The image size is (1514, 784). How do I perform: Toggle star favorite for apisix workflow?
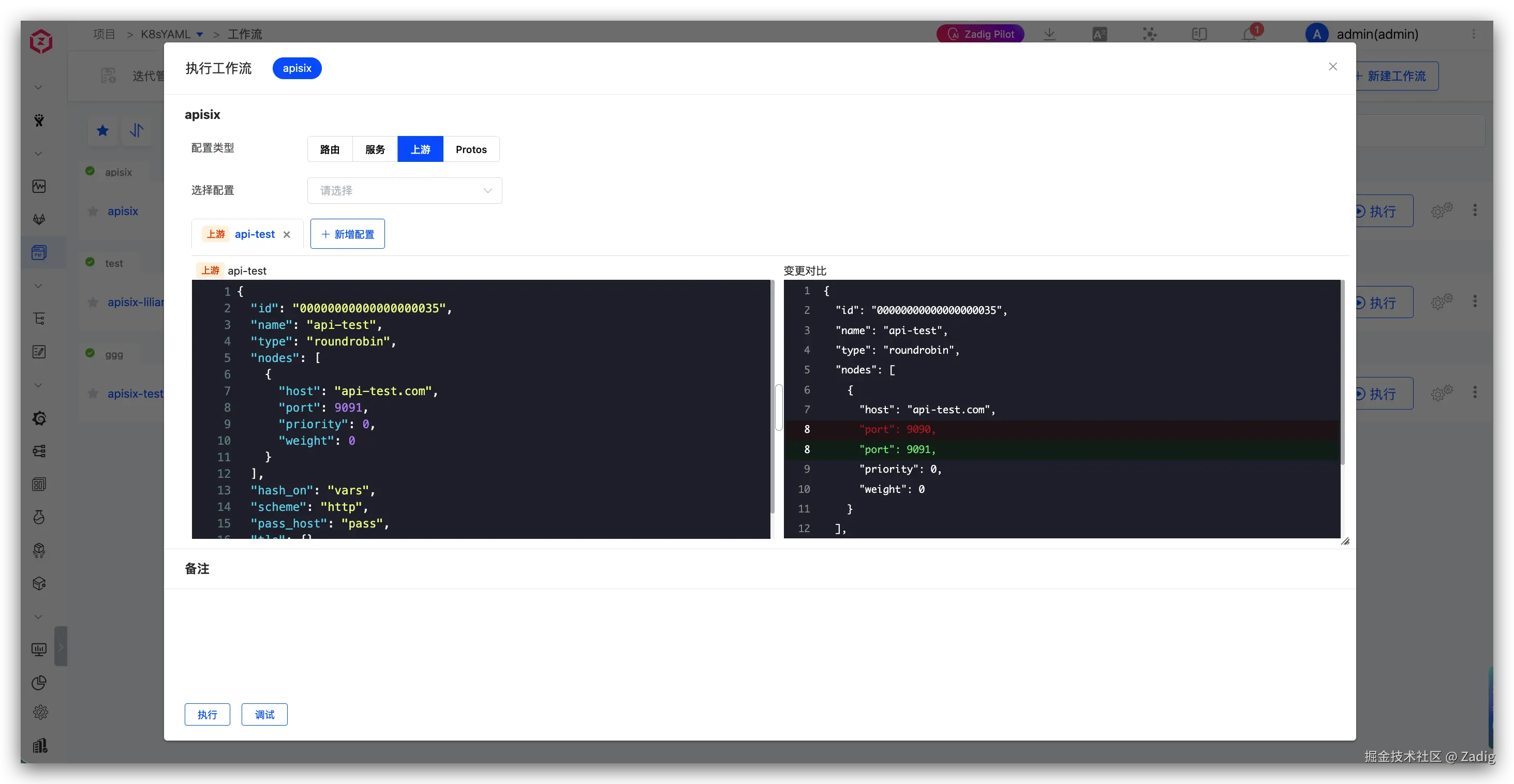(93, 212)
